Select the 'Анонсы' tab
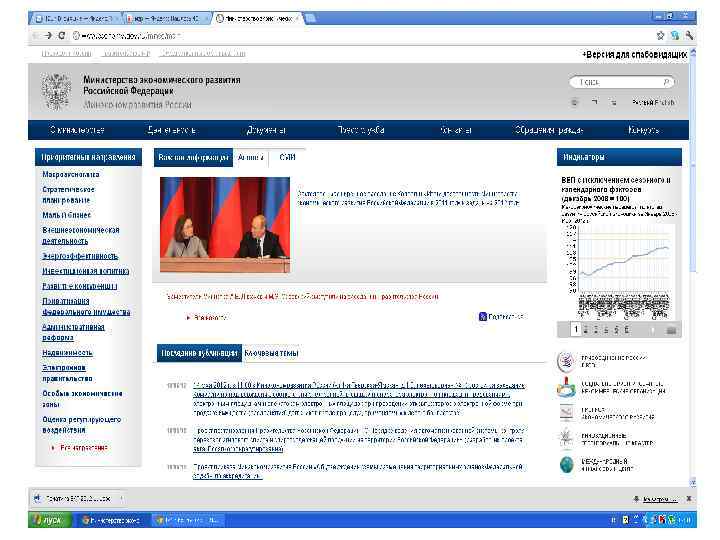Viewport: 720px width, 540px height. 251,157
